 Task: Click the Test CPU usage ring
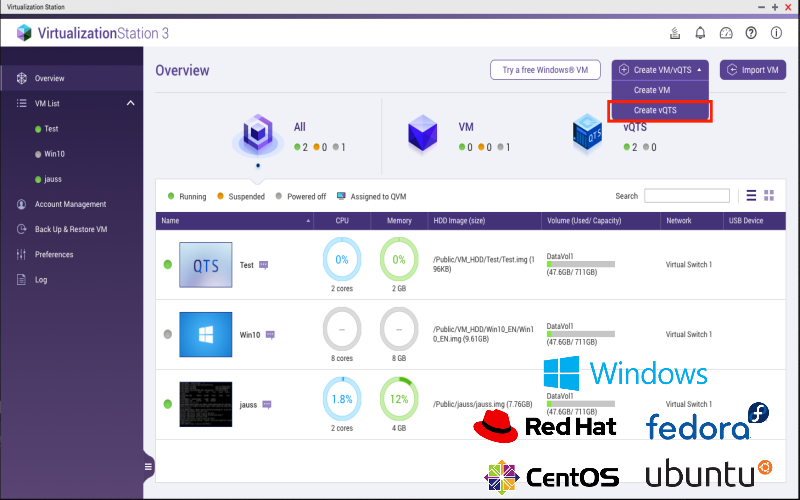342,259
